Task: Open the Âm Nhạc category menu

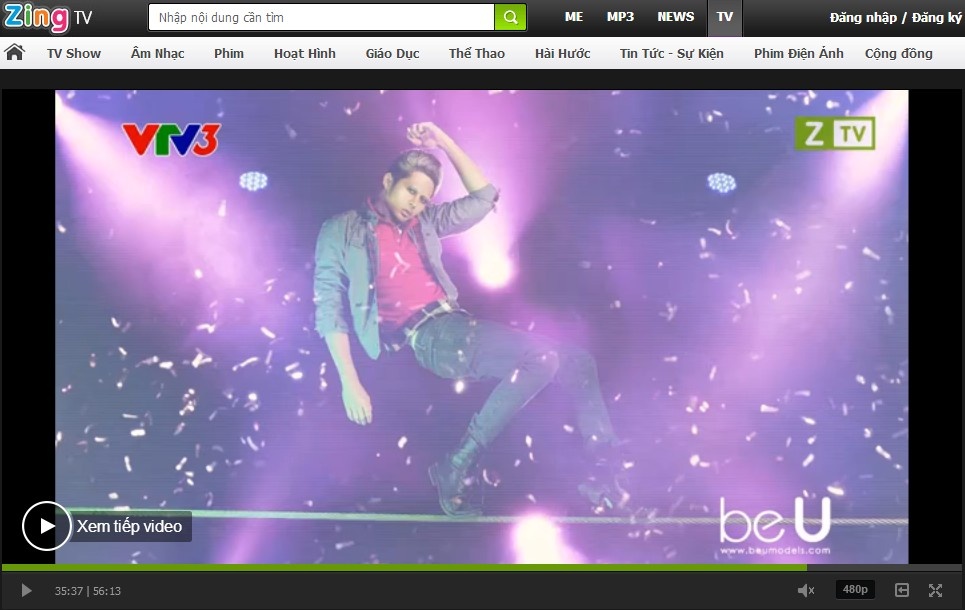Action: click(x=157, y=54)
